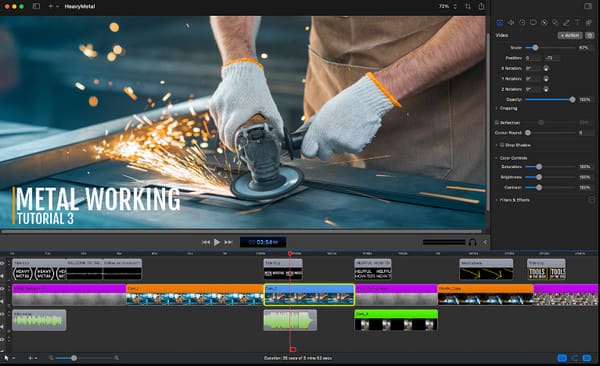Mute the main video track speaker icon

(3, 301)
